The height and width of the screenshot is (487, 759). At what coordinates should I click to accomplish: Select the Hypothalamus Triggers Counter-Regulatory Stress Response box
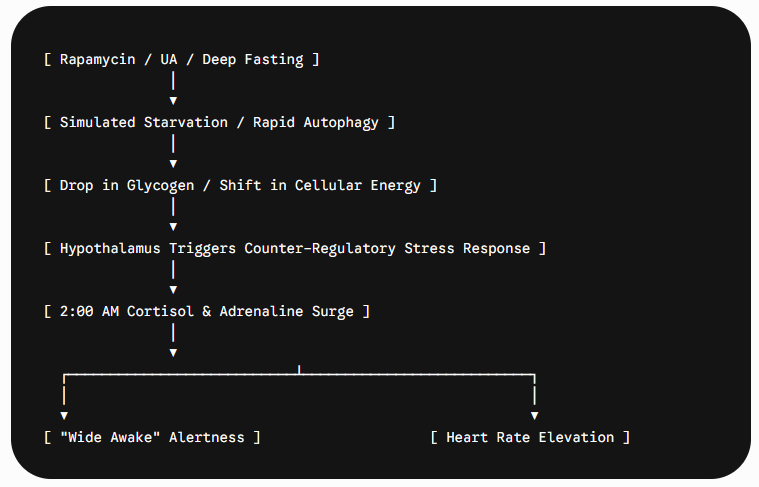295,248
